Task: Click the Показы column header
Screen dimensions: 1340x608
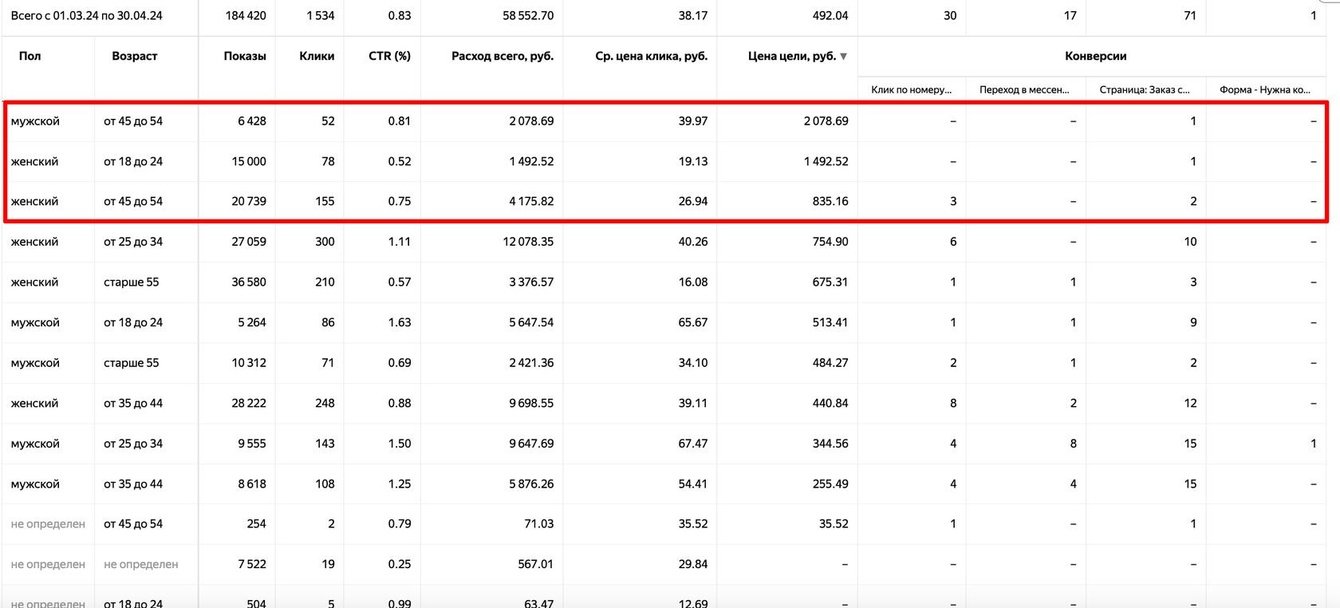Action: click(x=245, y=57)
